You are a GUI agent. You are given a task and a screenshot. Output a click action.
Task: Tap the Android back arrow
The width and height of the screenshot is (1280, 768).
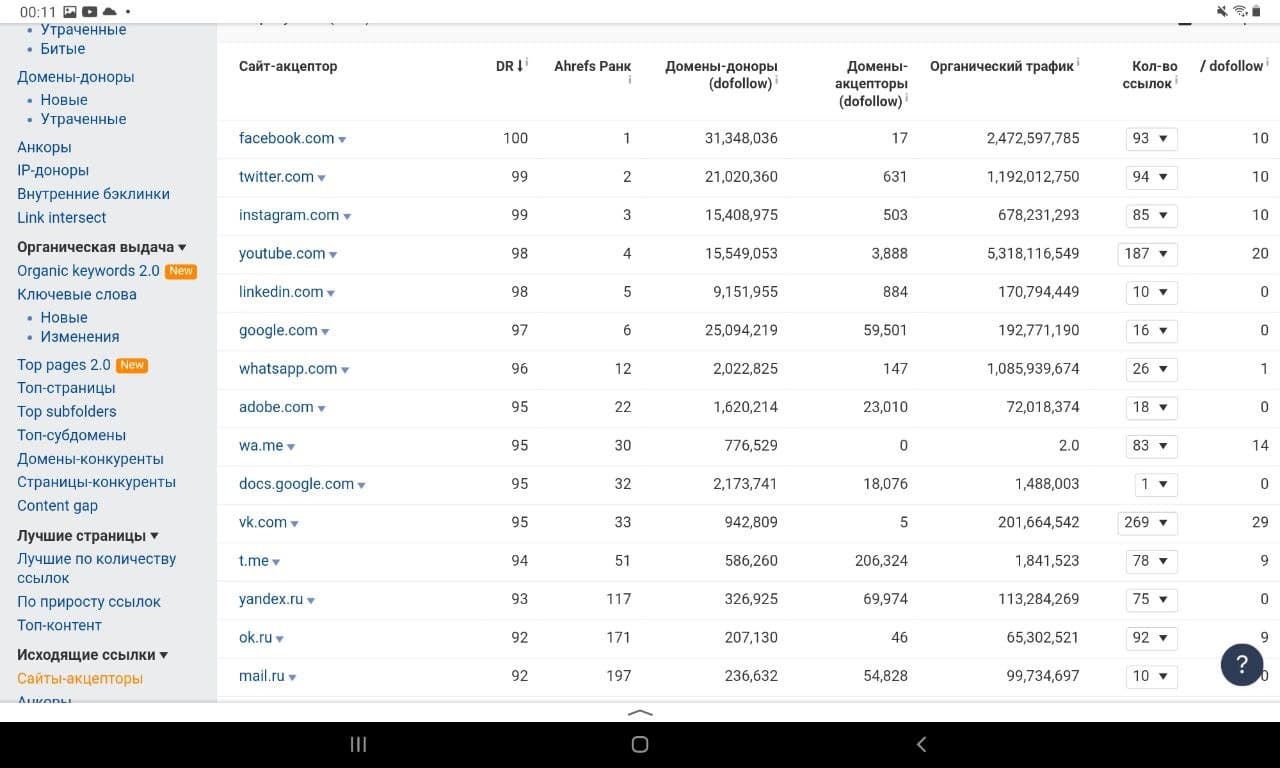(921, 744)
